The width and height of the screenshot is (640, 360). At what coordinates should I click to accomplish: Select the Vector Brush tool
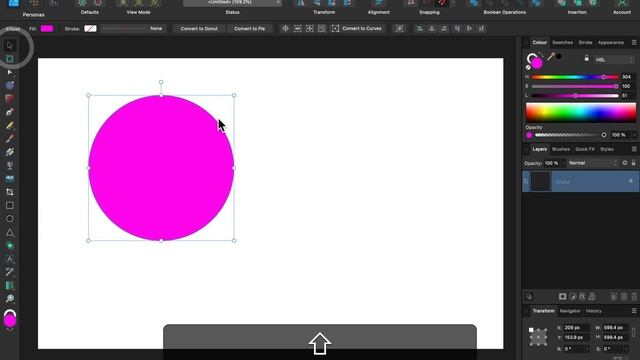point(10,139)
